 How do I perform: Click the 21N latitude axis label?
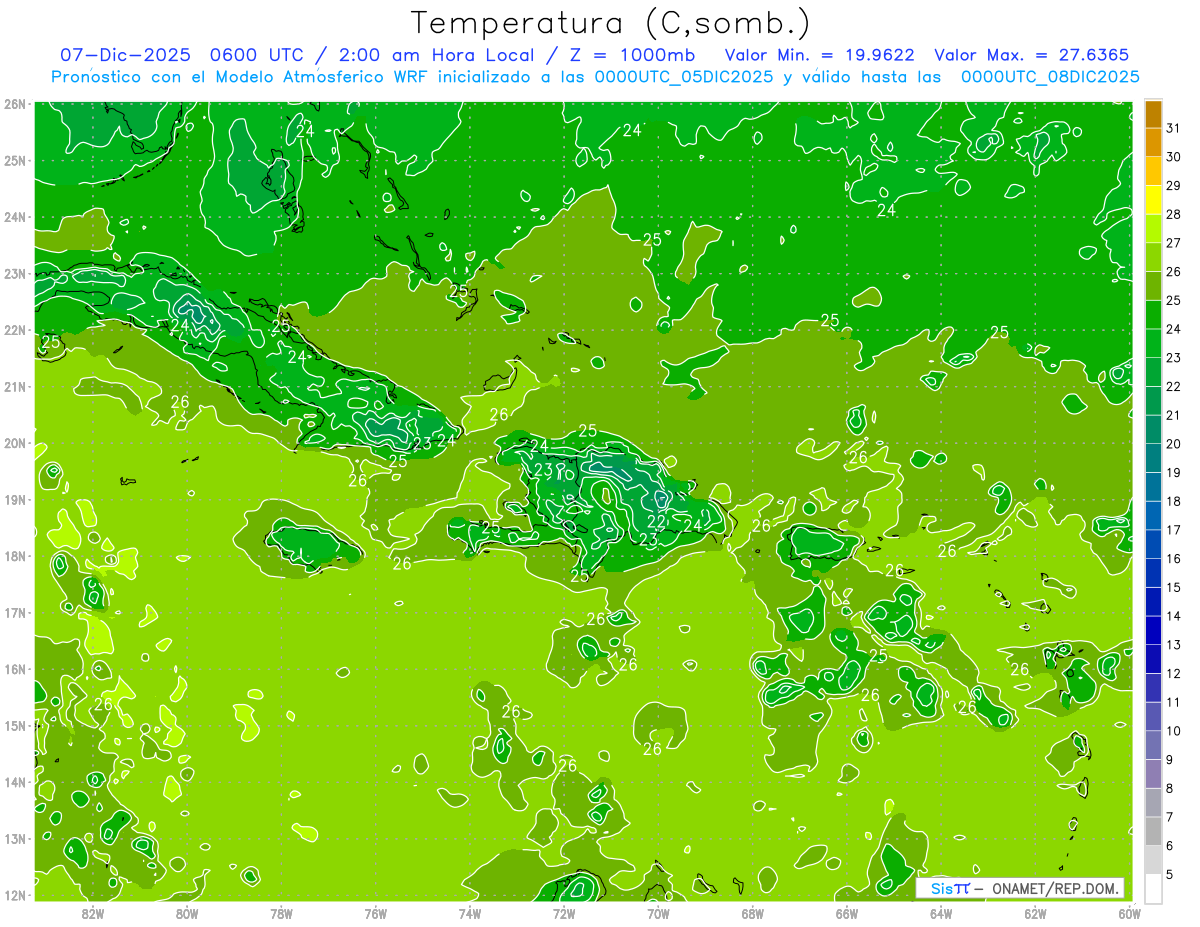(15, 387)
